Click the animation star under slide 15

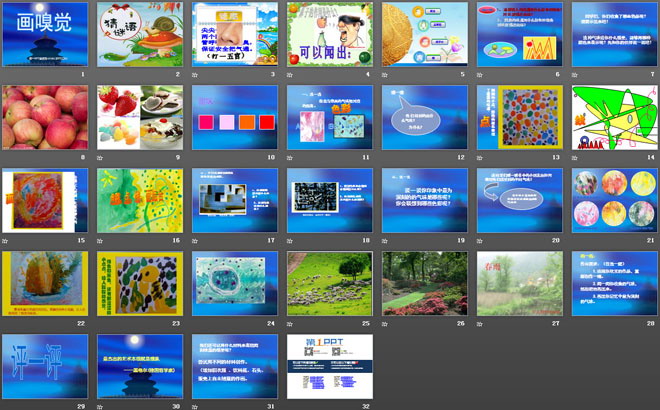(x=5, y=241)
